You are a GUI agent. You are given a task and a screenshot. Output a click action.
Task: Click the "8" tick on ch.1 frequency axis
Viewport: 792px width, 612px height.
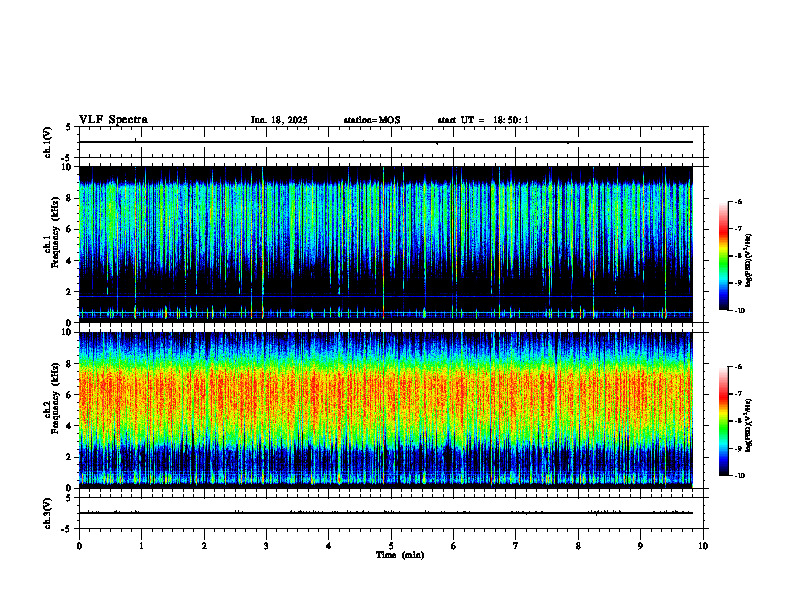pos(70,198)
